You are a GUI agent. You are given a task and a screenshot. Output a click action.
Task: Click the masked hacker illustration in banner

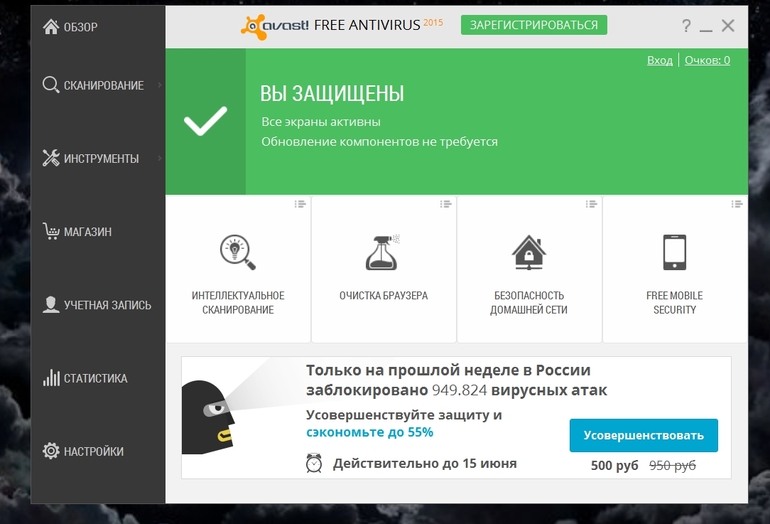208,417
